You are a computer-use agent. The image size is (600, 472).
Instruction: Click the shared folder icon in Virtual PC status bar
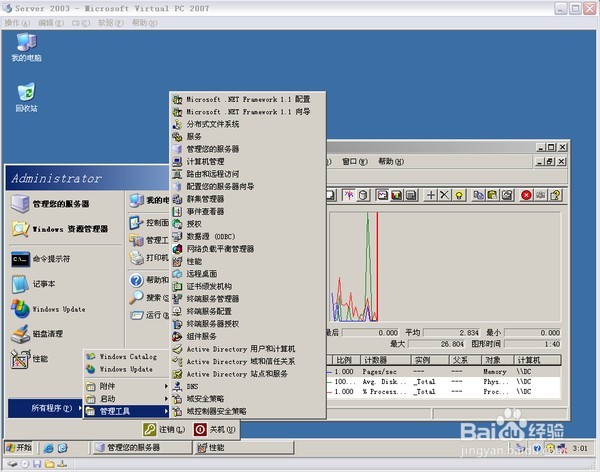point(49,464)
